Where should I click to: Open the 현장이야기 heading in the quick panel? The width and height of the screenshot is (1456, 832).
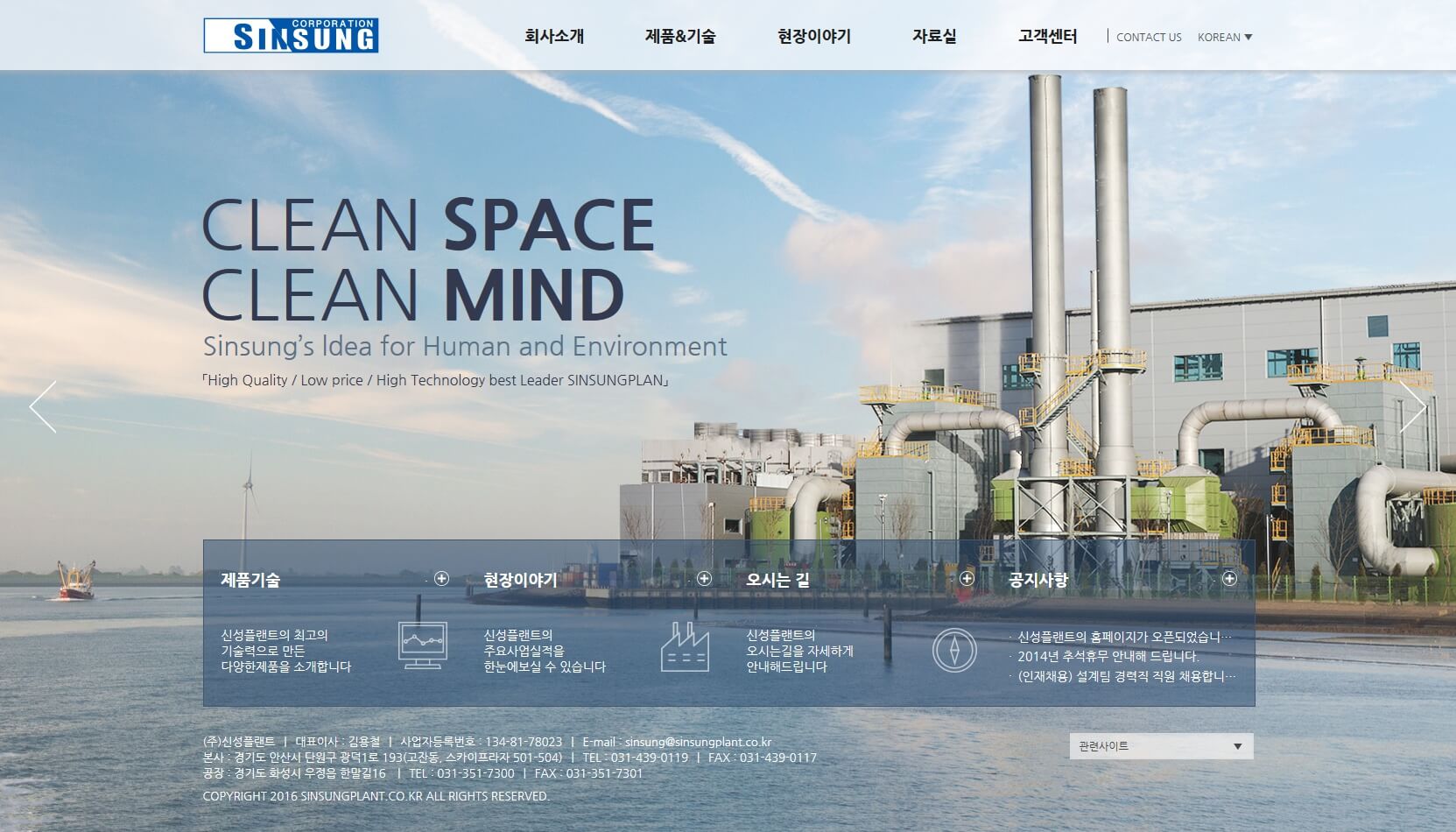tap(520, 580)
